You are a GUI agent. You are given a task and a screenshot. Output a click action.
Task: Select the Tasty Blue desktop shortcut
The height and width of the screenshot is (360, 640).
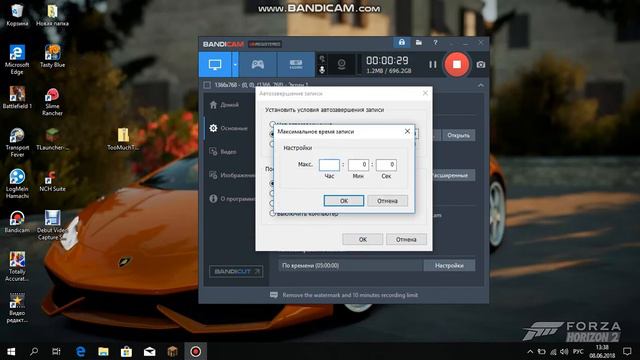(x=52, y=56)
